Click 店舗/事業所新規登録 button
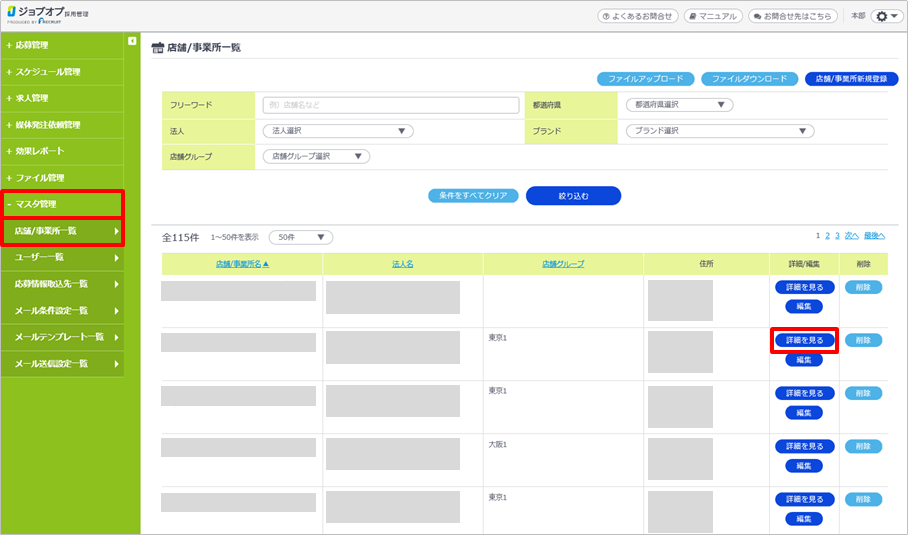 click(850, 79)
